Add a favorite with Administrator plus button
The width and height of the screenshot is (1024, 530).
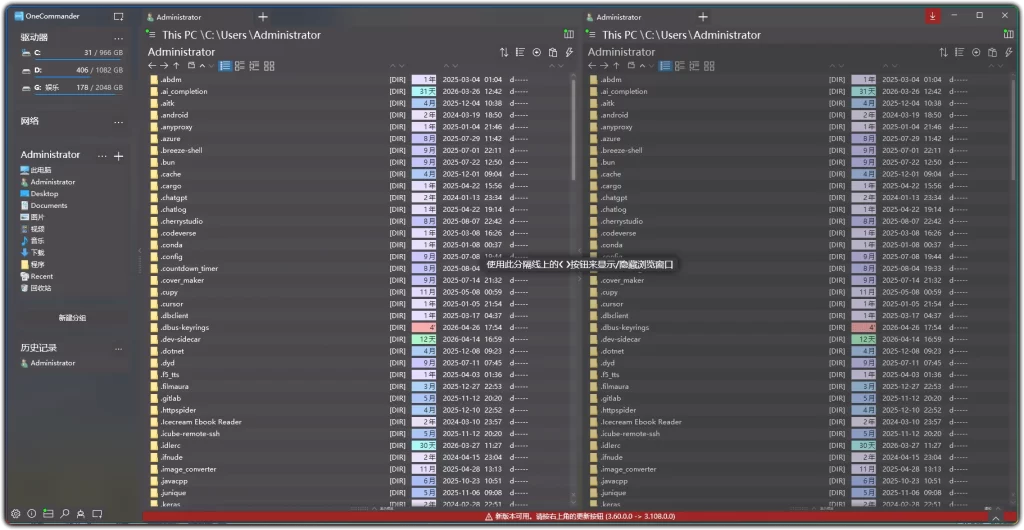119,157
